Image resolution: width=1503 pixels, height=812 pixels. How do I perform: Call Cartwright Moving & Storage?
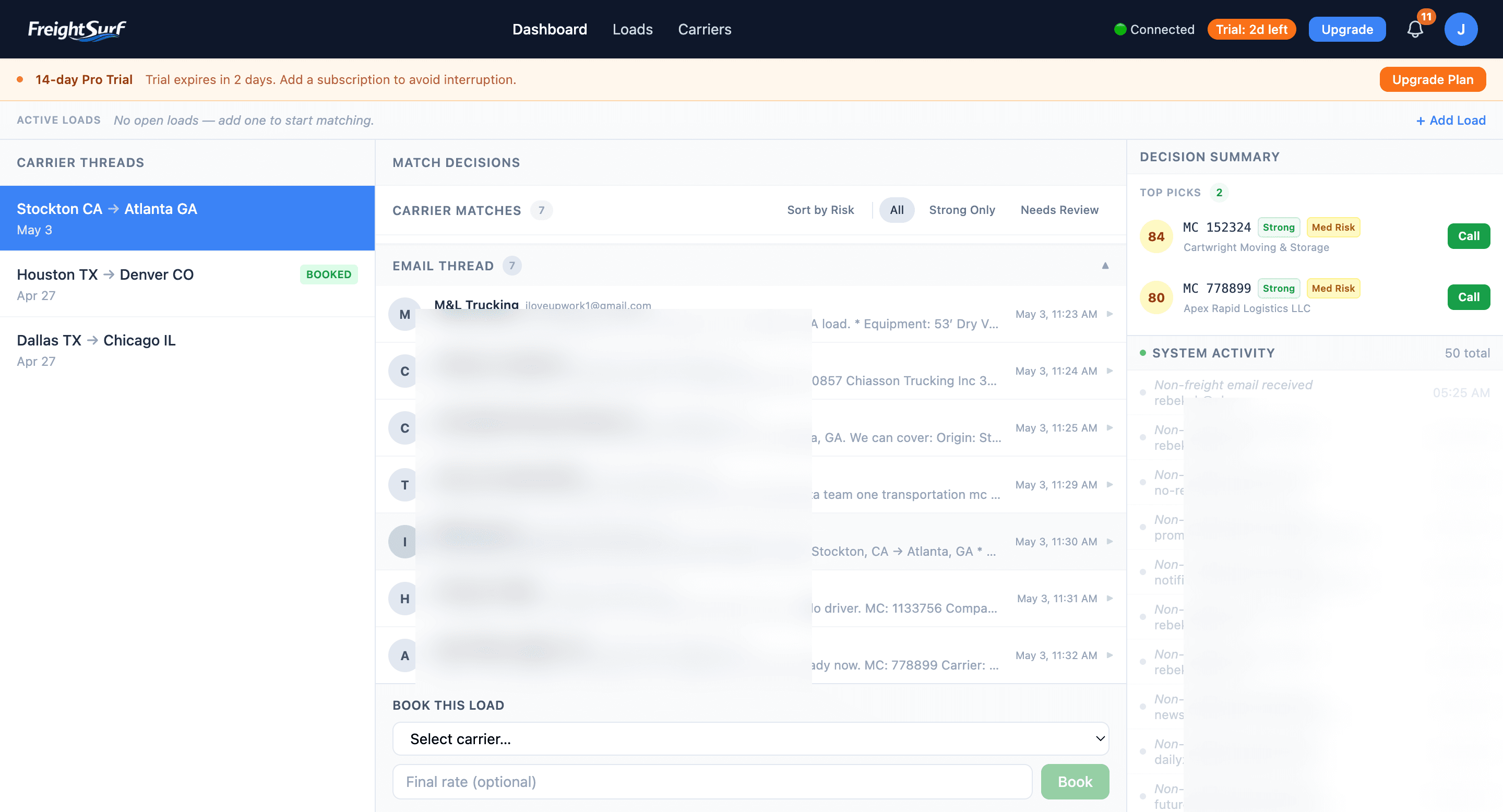click(1469, 236)
